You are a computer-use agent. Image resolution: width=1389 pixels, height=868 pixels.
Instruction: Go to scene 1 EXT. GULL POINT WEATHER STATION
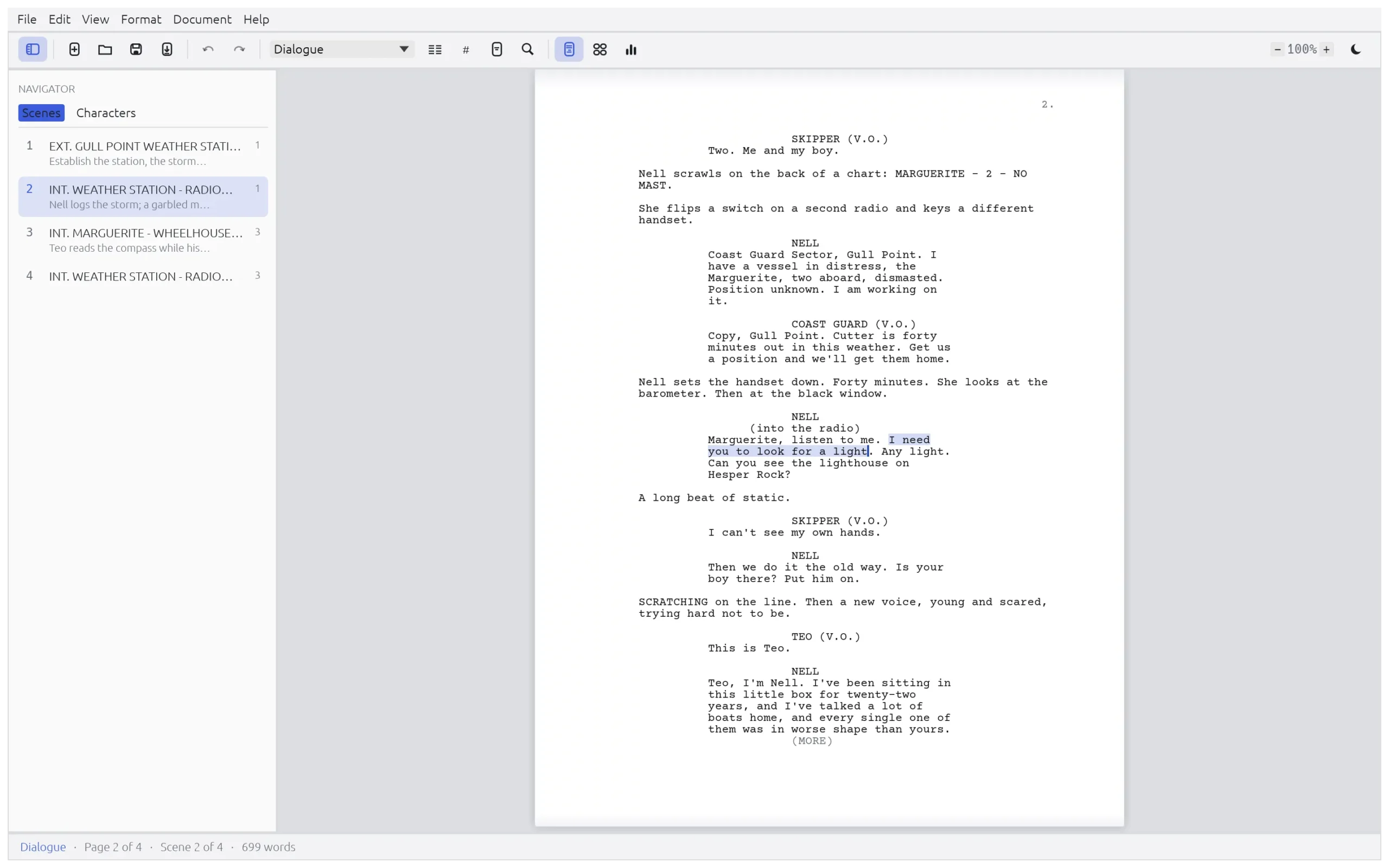click(143, 154)
